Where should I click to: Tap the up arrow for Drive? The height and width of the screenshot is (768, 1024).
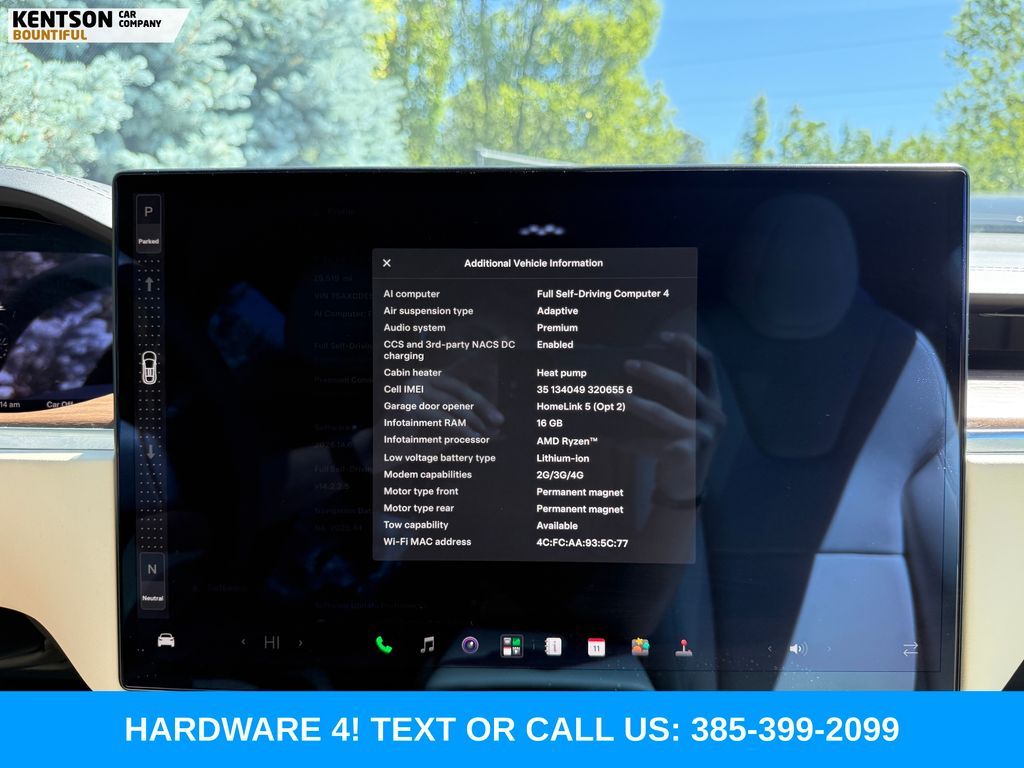[149, 284]
